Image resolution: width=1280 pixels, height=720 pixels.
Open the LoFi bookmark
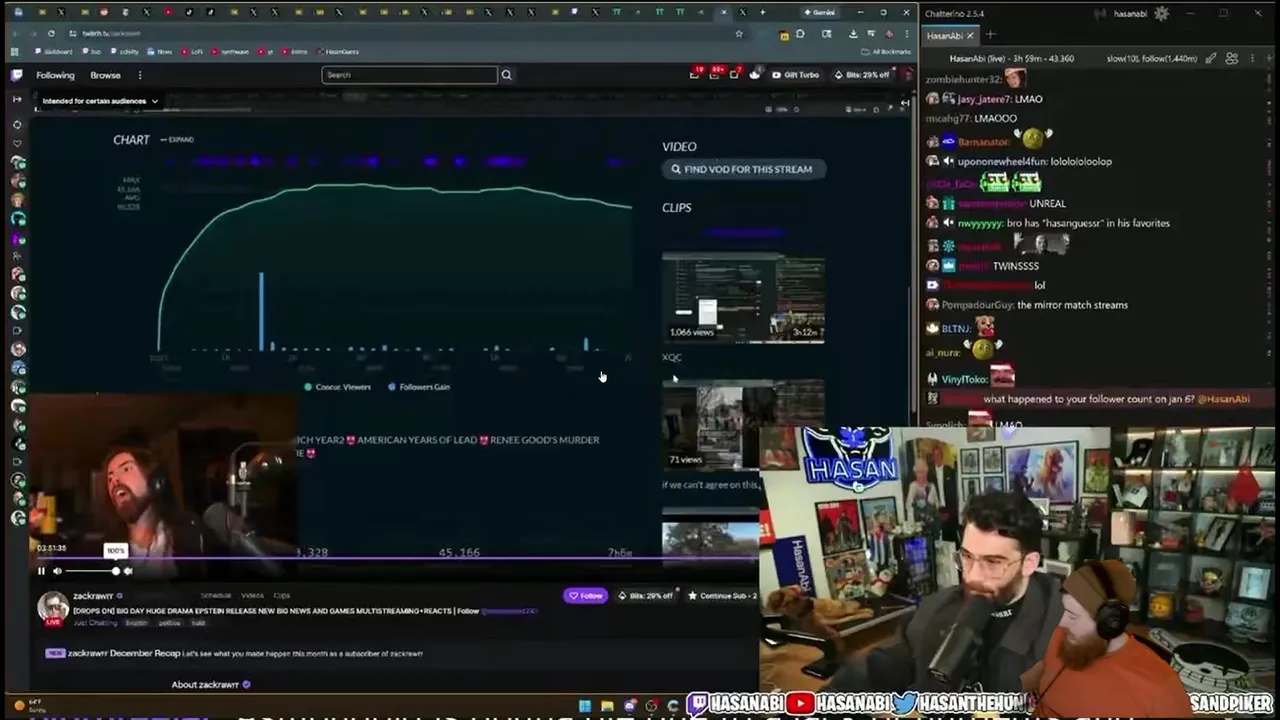coord(190,51)
